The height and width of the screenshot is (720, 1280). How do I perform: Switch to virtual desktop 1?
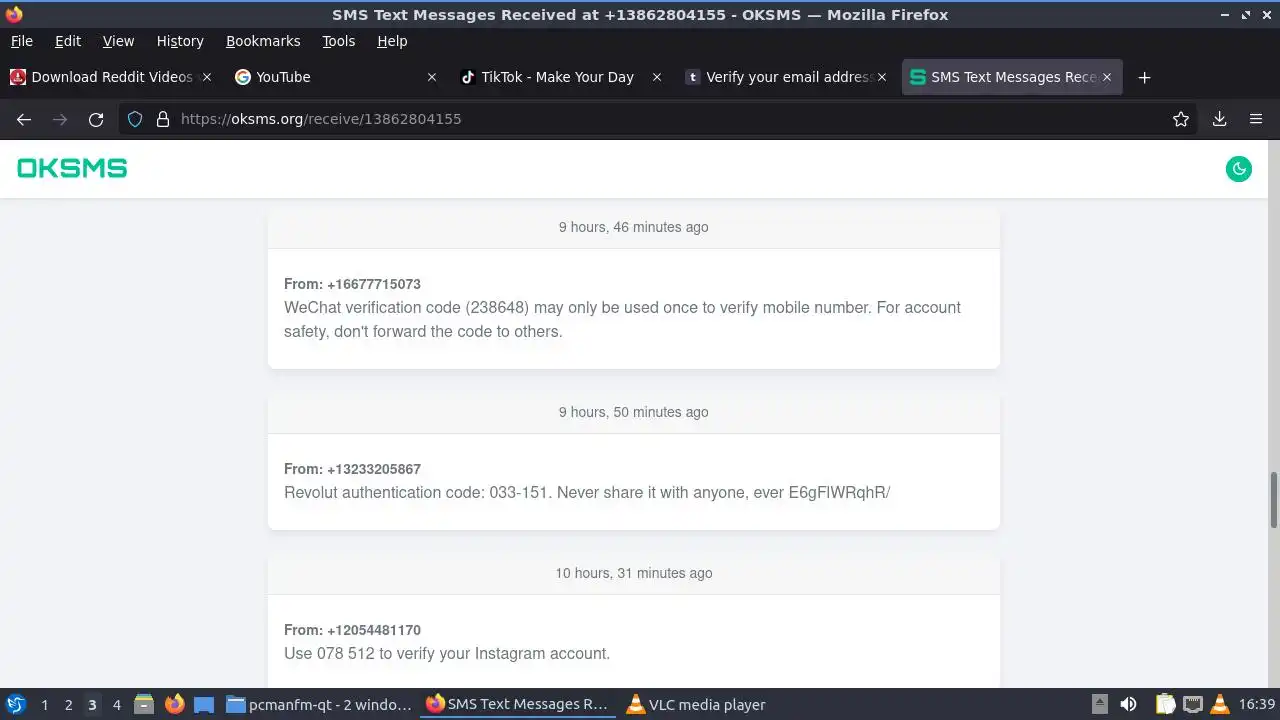tap(44, 704)
